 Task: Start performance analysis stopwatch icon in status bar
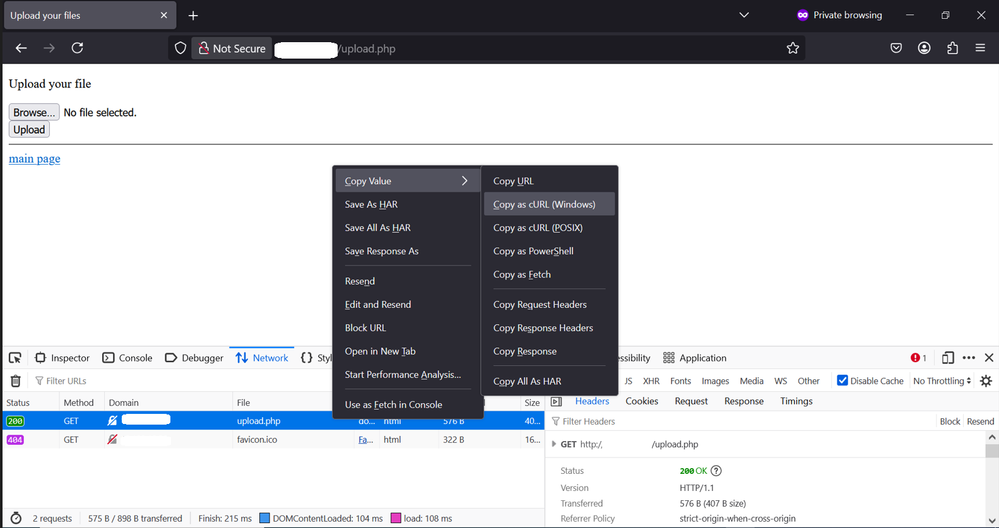16,518
